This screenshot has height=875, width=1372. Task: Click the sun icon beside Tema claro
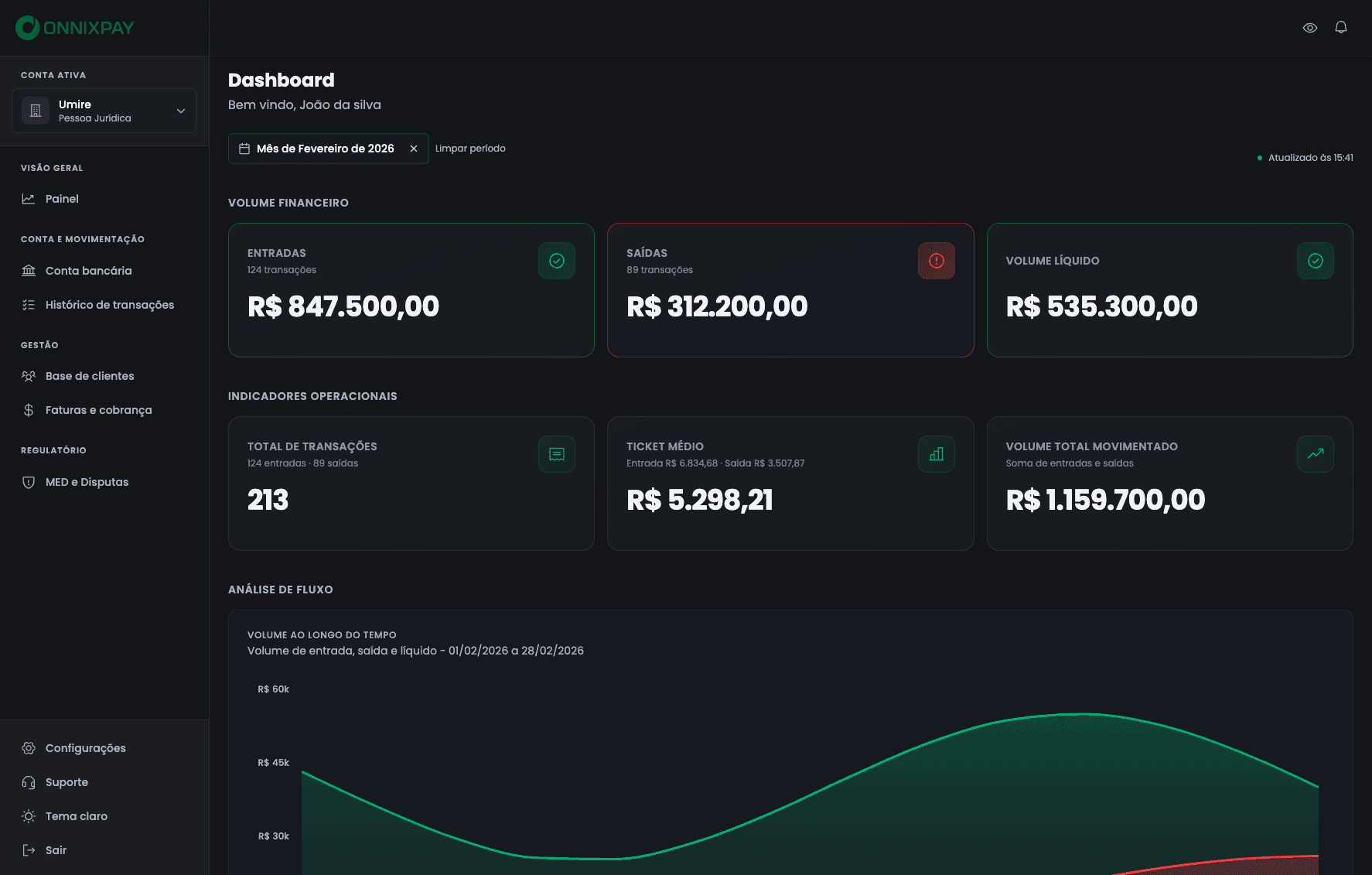pyautogui.click(x=29, y=816)
